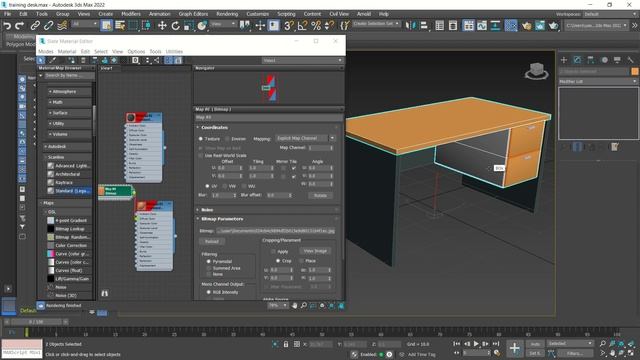Click the Align tool icon
640x360 pixels.
(424, 26)
